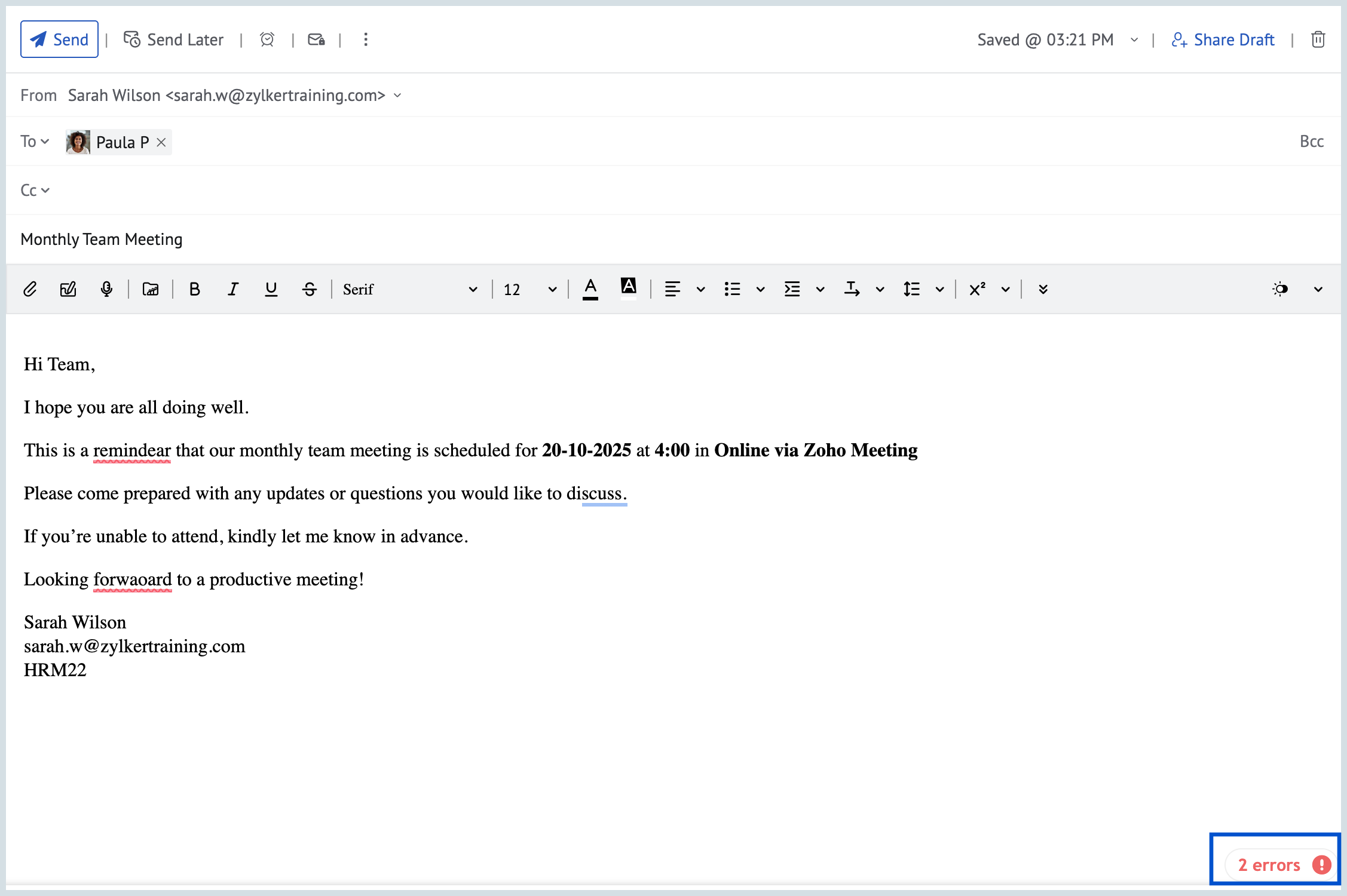Activate the microphone dictation icon
Viewport: 1347px width, 896px height.
click(x=106, y=290)
